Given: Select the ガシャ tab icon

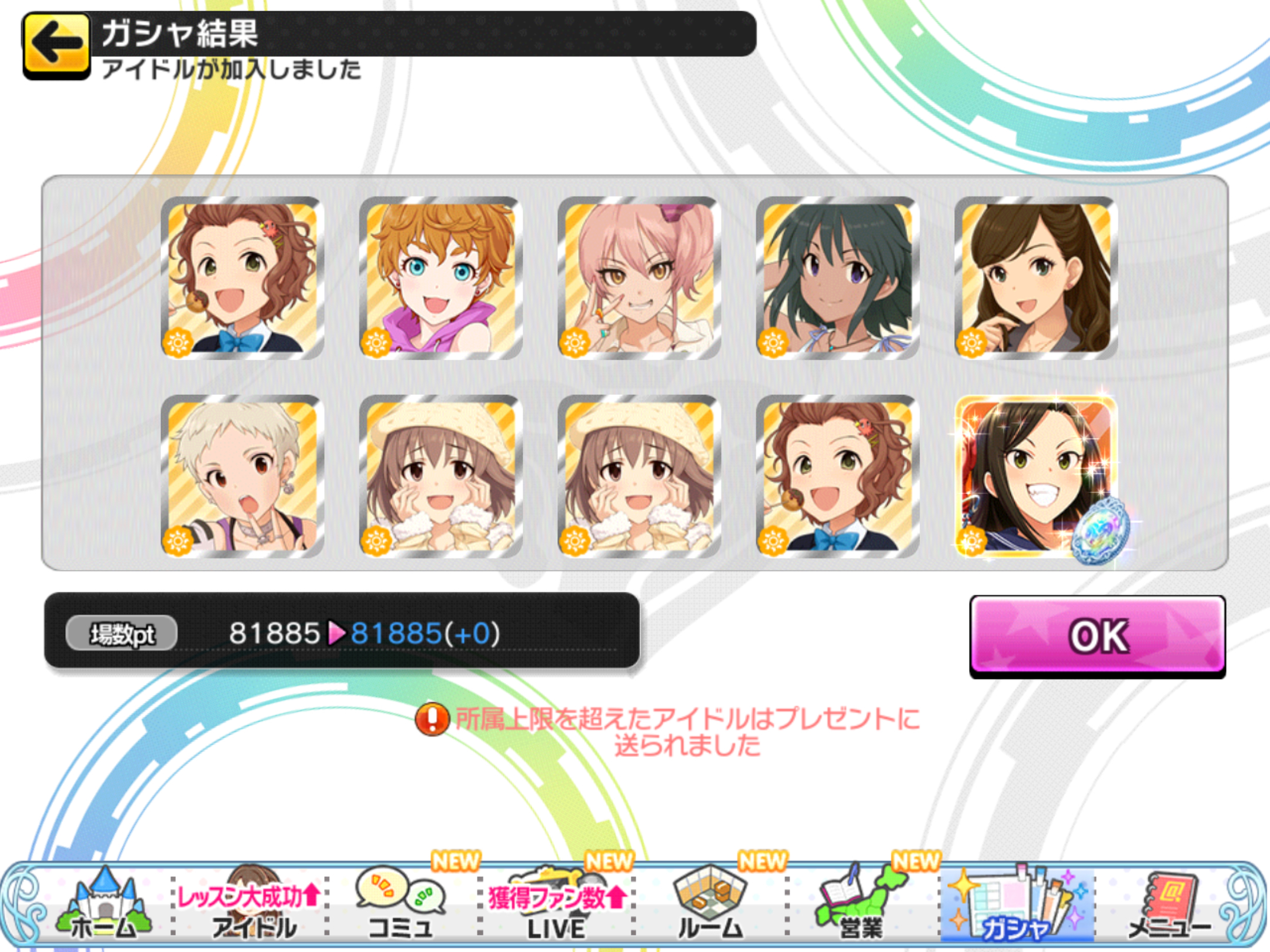Looking at the screenshot, I should [x=1017, y=903].
